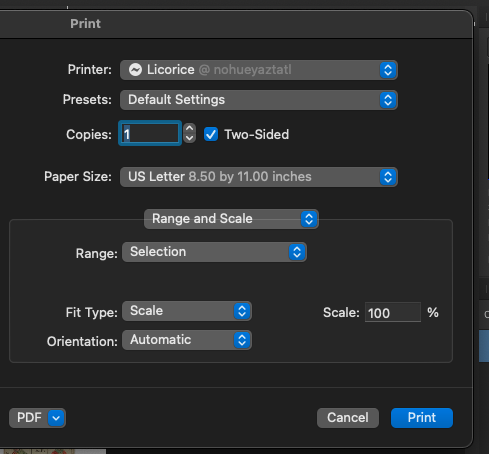Click the Scale percentage input field
Image resolution: width=489 pixels, height=454 pixels.
(393, 313)
